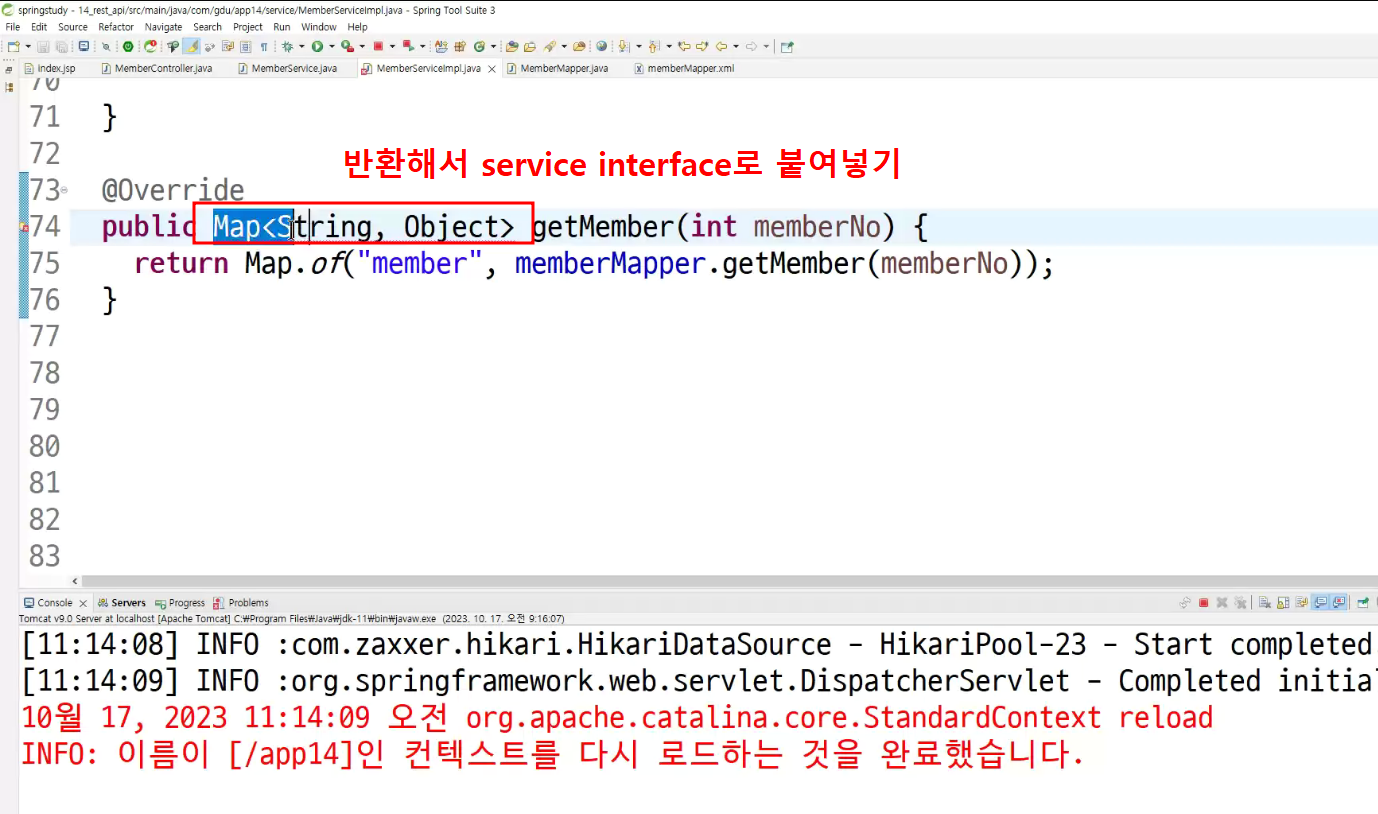The image size is (1378, 814).
Task: Toggle Show Console on Standard Out
Action: [x=1321, y=602]
